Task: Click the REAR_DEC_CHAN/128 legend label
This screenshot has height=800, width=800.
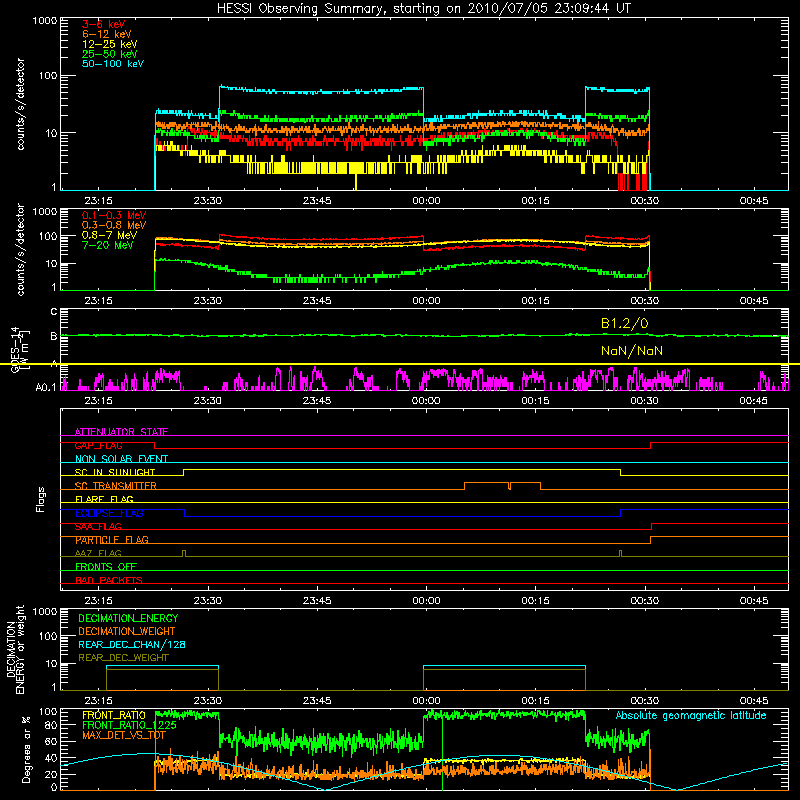Action: click(x=132, y=644)
